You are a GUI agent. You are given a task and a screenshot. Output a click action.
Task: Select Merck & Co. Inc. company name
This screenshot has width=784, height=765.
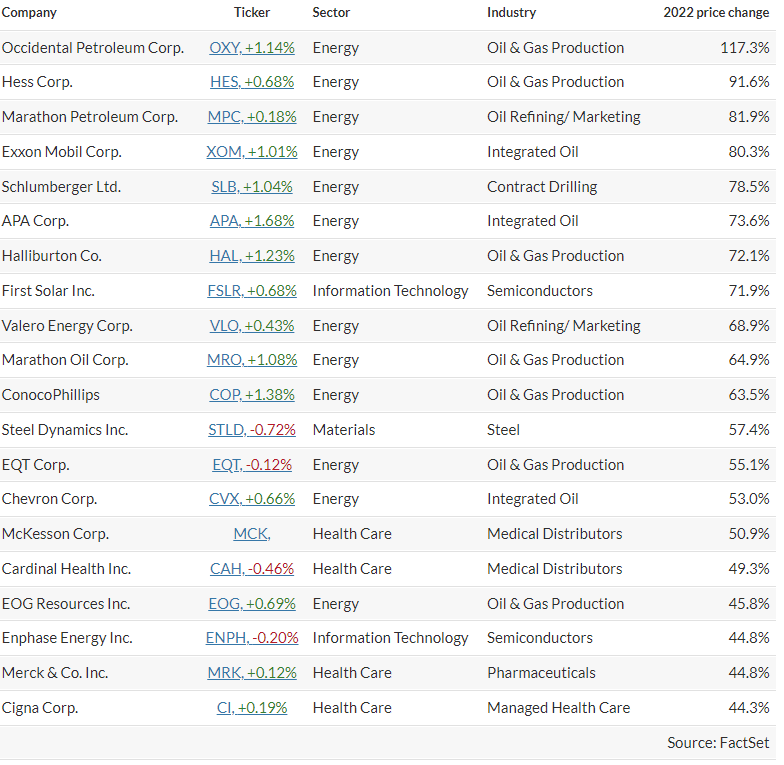coord(54,673)
